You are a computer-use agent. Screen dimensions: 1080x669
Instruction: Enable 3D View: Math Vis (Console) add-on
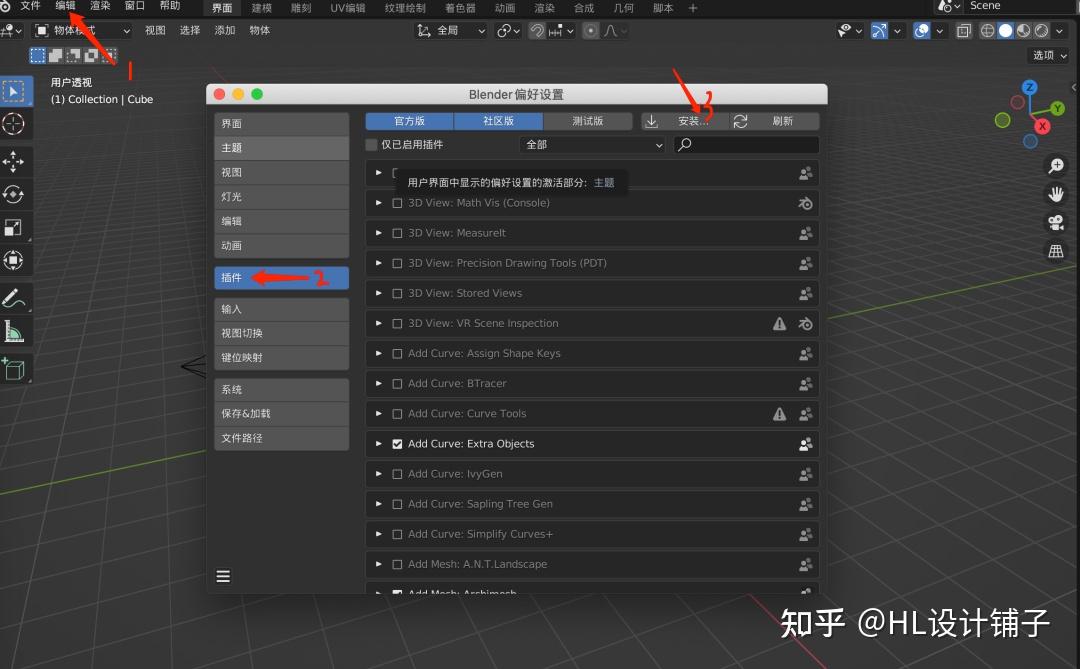397,203
